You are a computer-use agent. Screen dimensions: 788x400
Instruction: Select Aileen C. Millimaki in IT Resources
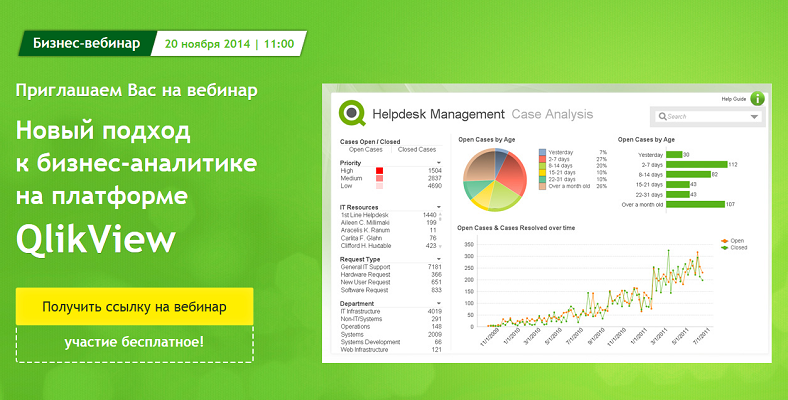click(x=388, y=223)
